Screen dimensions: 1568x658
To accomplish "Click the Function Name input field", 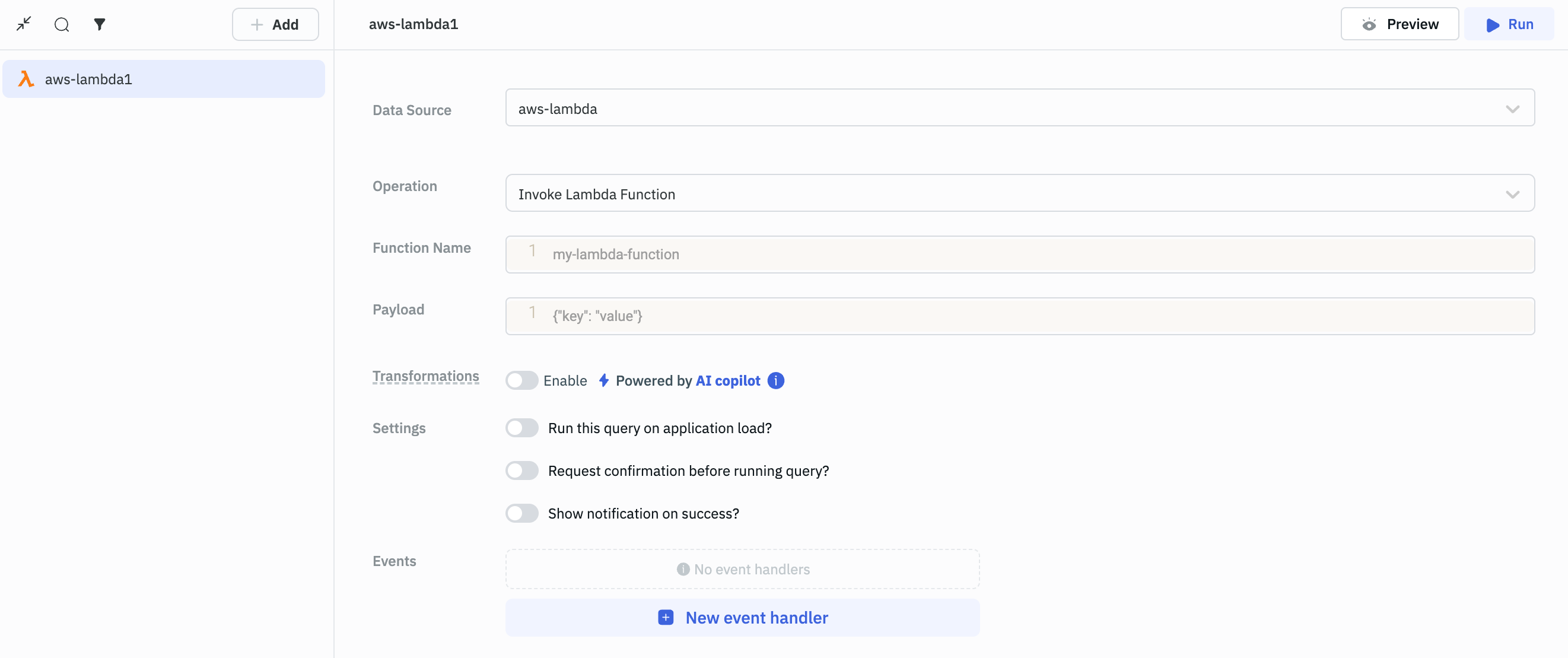I will 1020,254.
